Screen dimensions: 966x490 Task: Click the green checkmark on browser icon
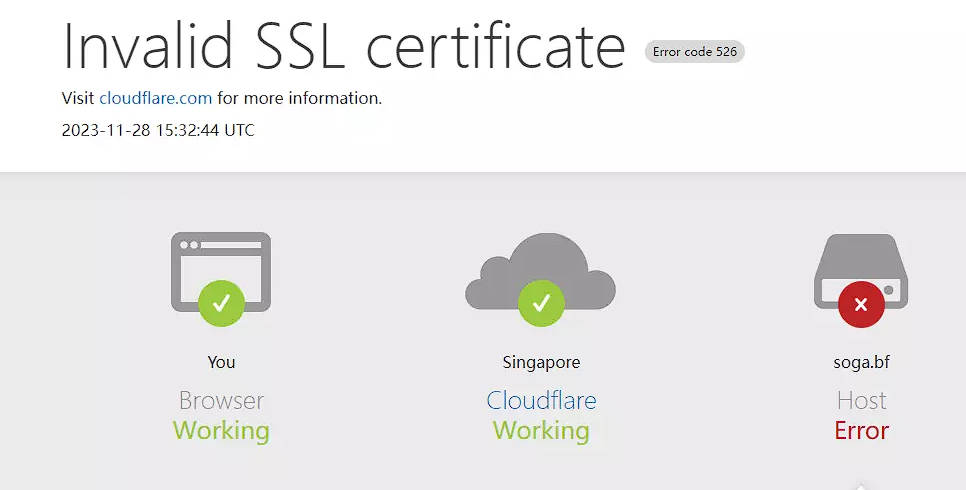pos(222,302)
